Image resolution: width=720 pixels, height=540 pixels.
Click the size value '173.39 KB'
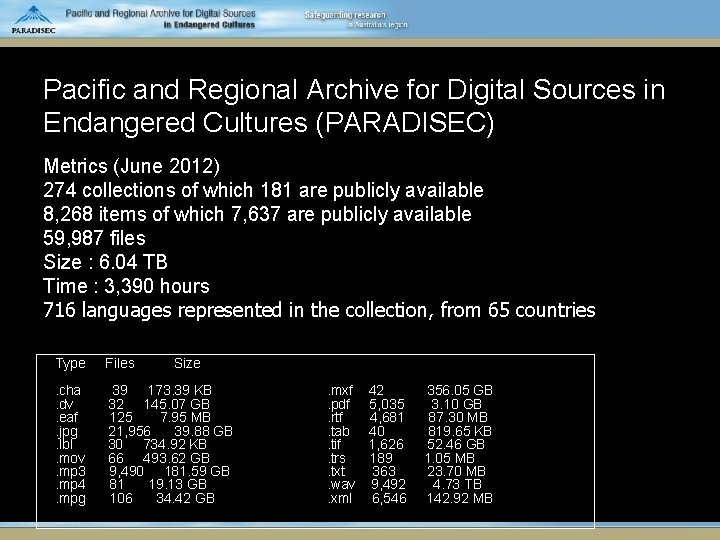coord(180,390)
